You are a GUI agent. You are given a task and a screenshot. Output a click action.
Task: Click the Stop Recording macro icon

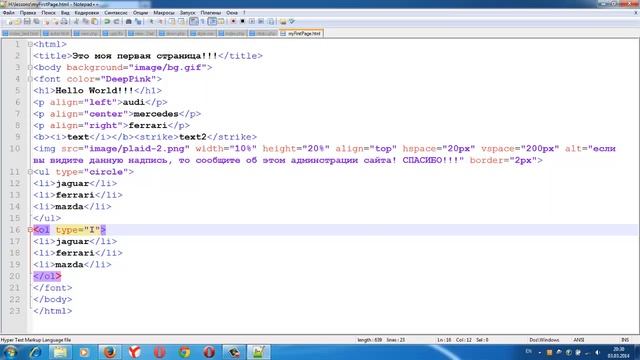click(x=242, y=21)
